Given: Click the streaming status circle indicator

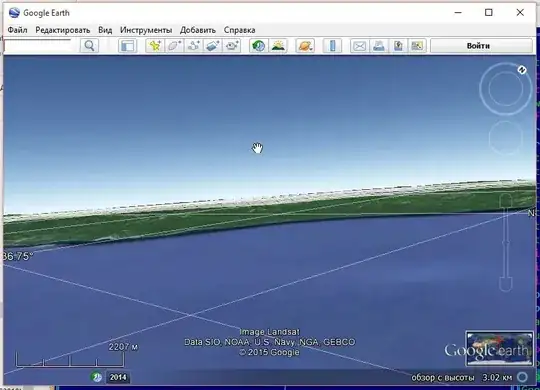Looking at the screenshot, I should coord(522,377).
